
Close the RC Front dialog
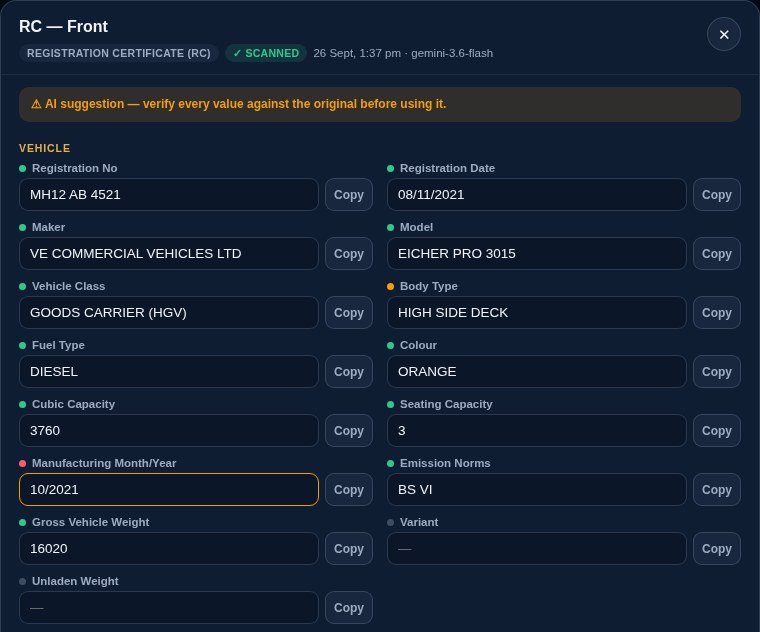point(723,34)
